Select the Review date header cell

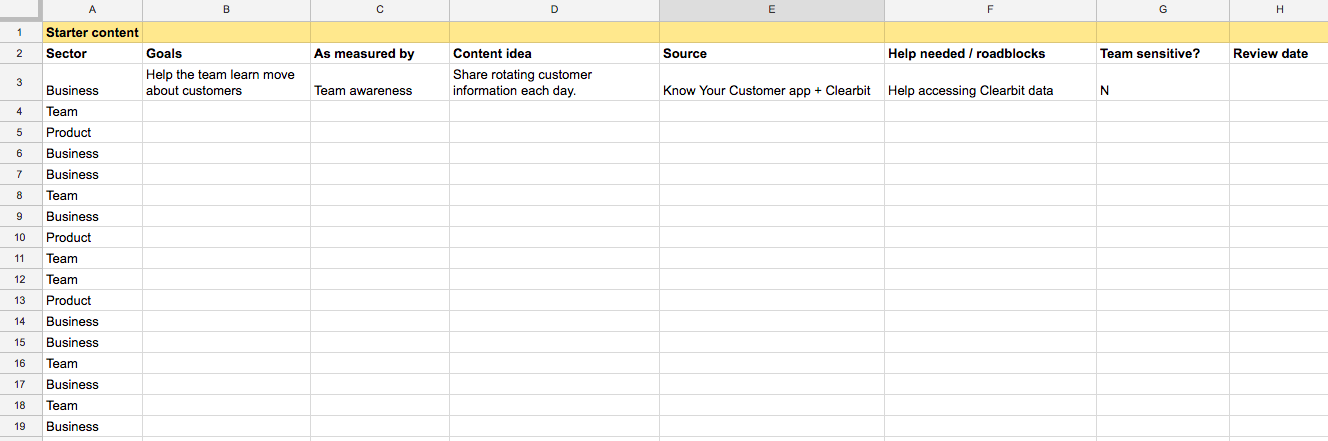click(x=1278, y=54)
